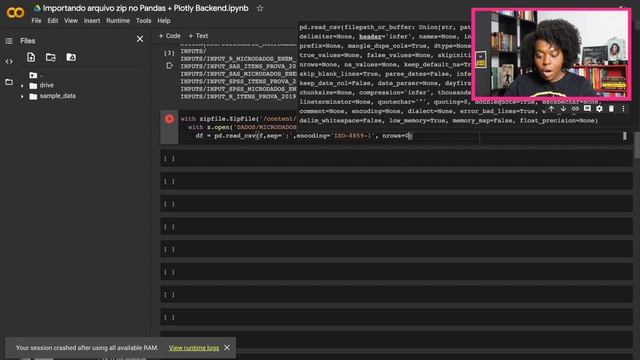Open the Colab logo home
This screenshot has height=360, width=640.
(x=15, y=13)
